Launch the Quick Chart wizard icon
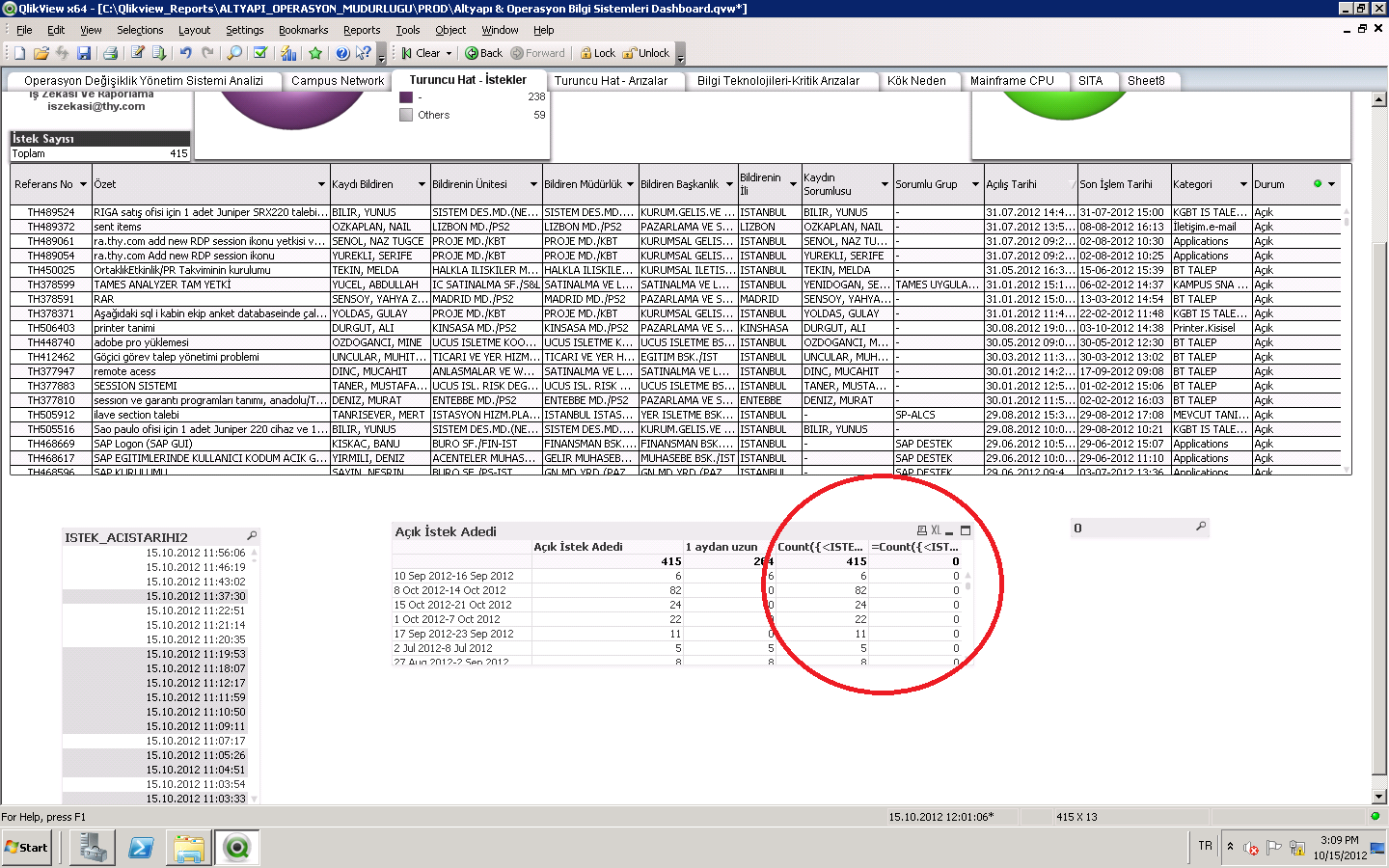The height and width of the screenshot is (868, 1389). click(288, 53)
